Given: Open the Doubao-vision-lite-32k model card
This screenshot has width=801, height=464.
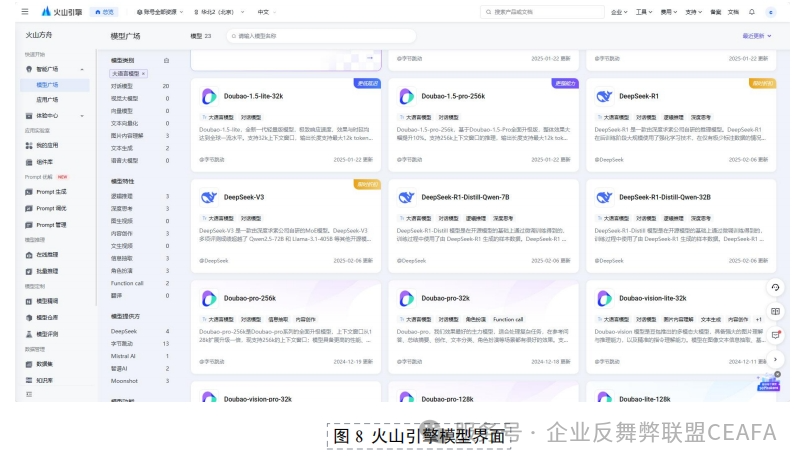Looking at the screenshot, I should point(681,327).
